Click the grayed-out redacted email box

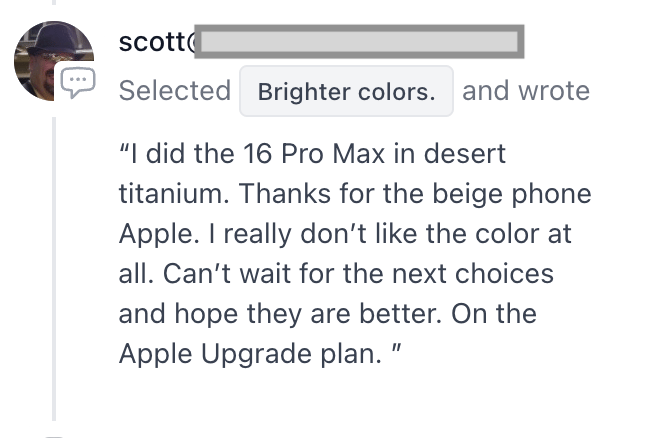coord(359,42)
